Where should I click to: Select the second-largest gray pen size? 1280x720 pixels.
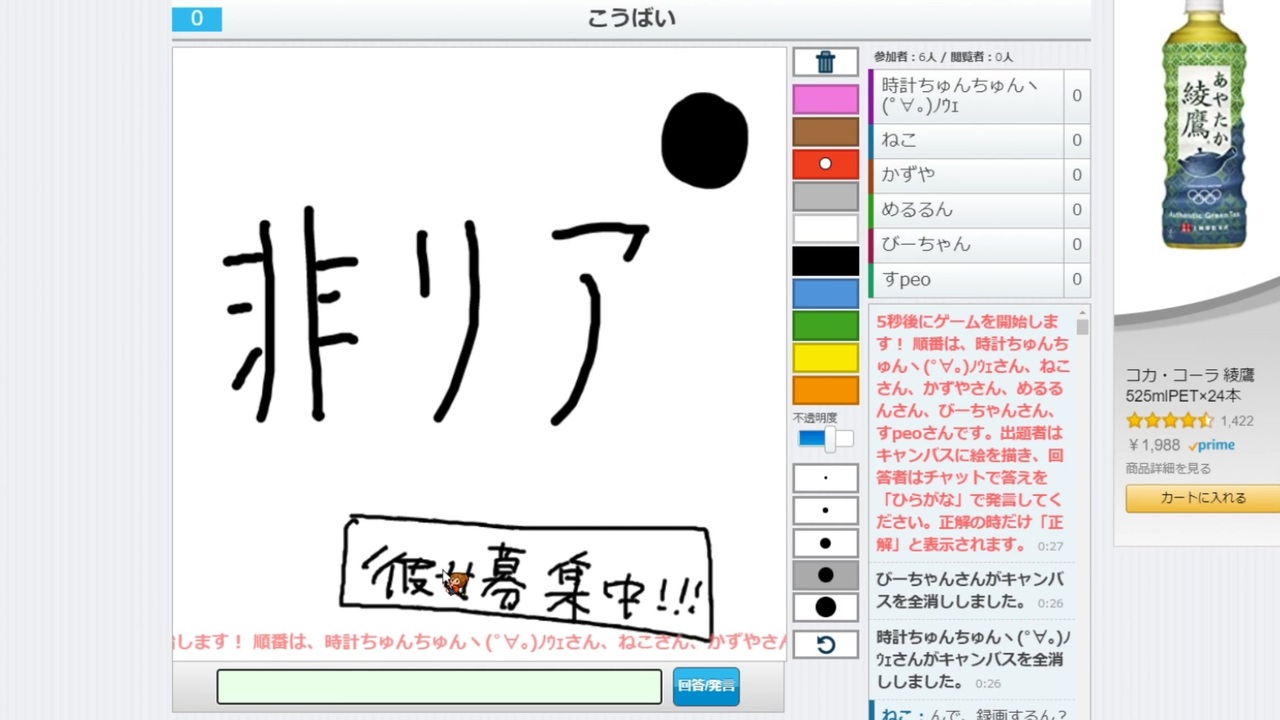point(825,575)
